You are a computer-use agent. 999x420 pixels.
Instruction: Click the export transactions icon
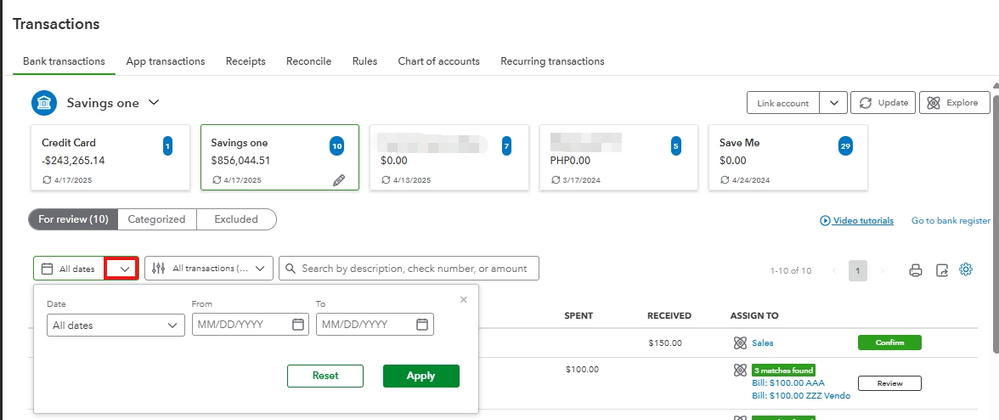pos(941,270)
